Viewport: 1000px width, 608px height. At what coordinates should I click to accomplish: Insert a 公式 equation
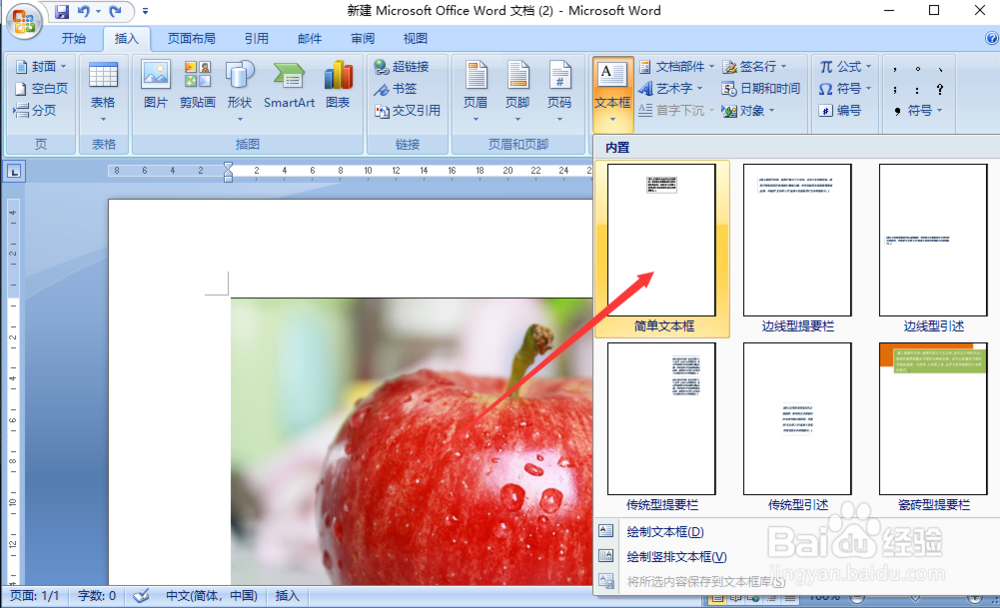click(x=845, y=66)
